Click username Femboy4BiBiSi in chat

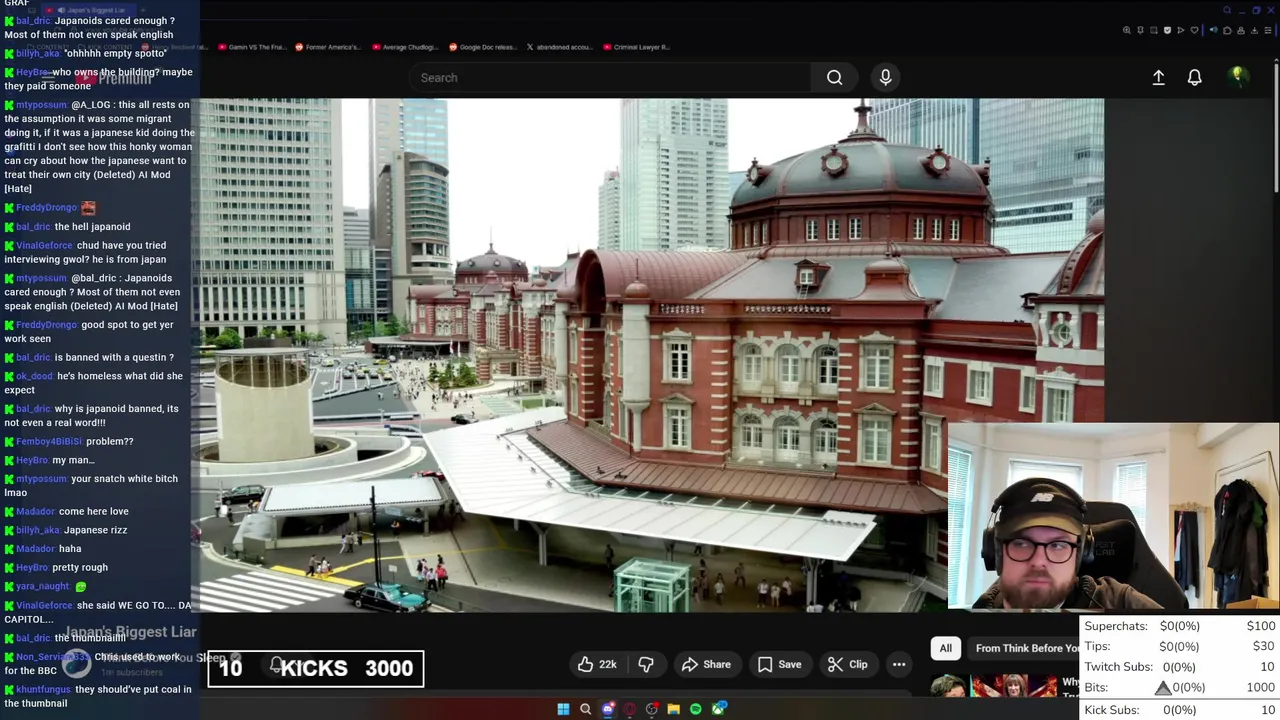[x=49, y=441]
